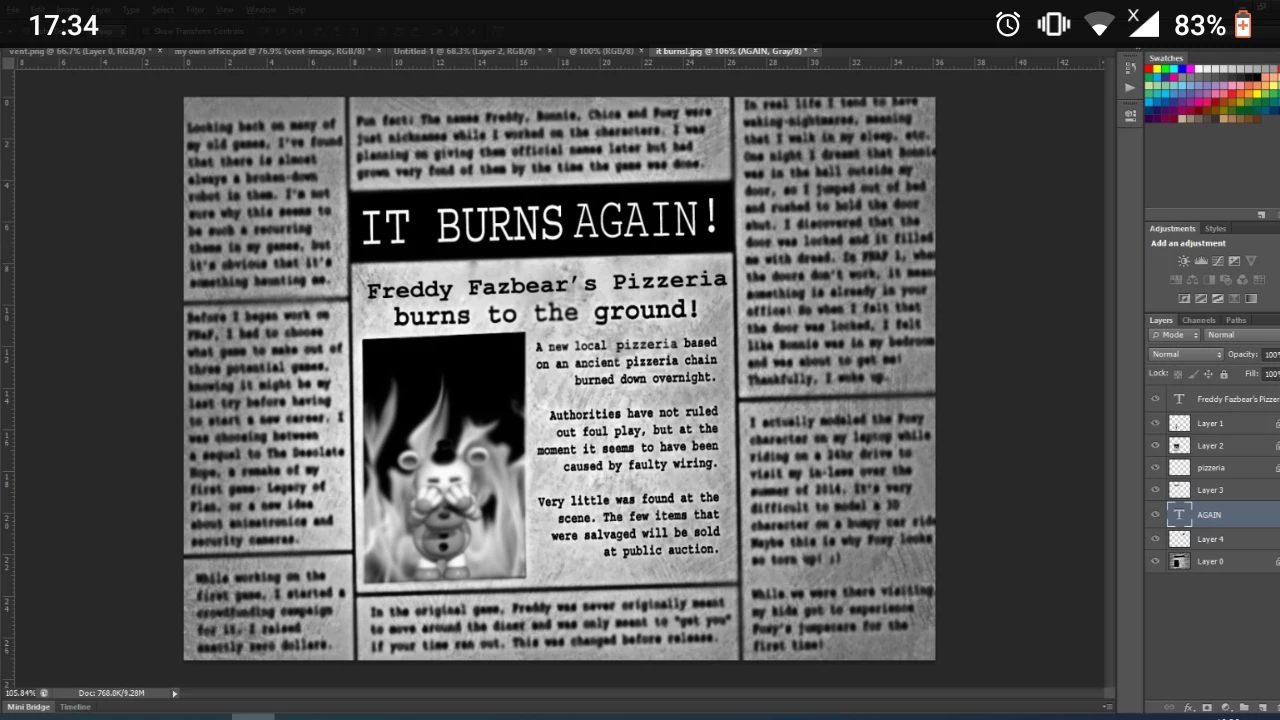Add a Vibrance adjustment

click(1251, 261)
